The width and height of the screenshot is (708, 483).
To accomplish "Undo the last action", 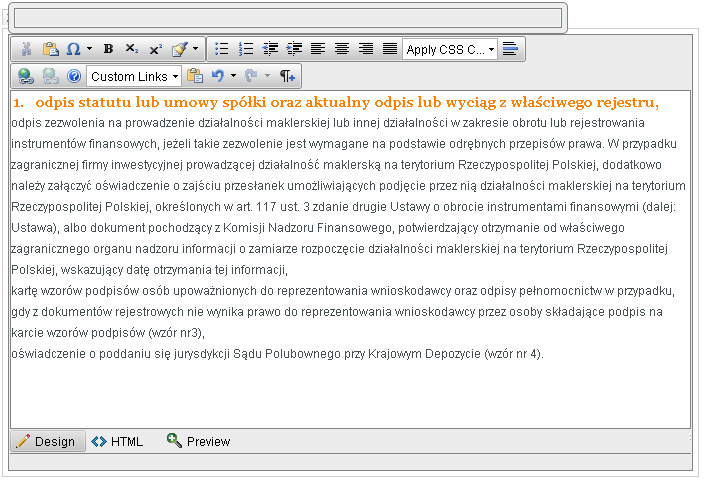I will pos(218,76).
